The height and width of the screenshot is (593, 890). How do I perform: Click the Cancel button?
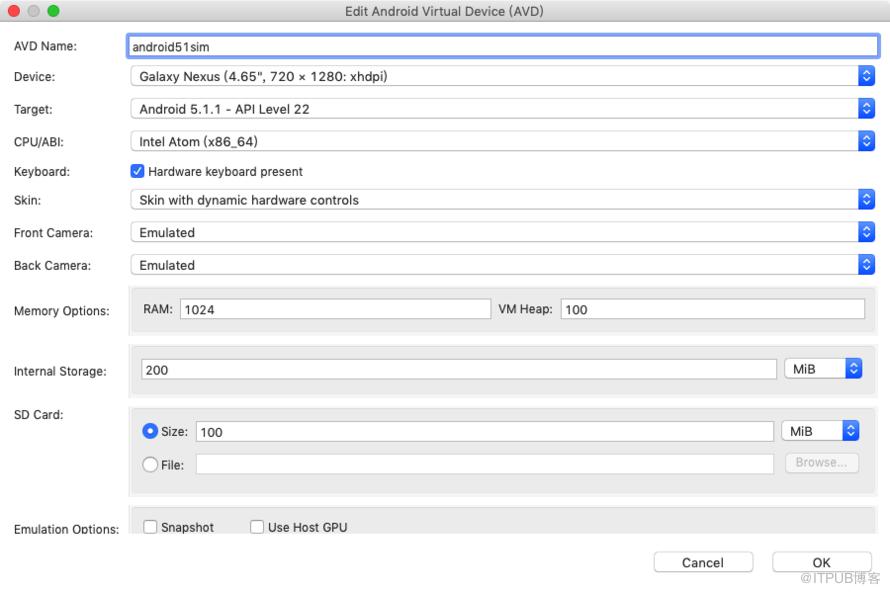point(703,562)
